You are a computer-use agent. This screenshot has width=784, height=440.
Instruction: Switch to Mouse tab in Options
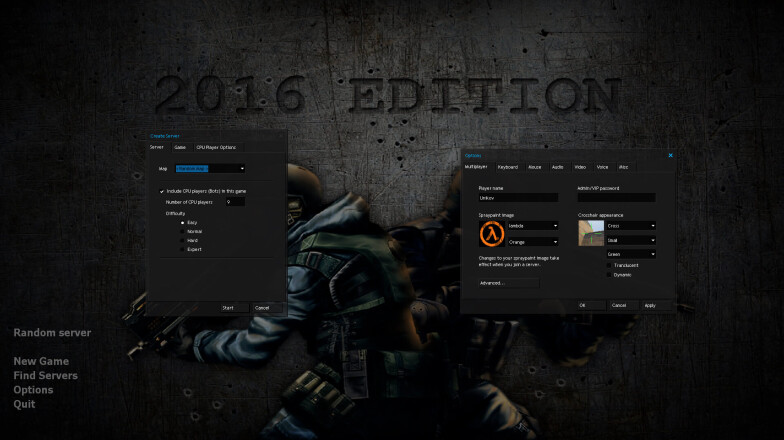pyautogui.click(x=534, y=167)
